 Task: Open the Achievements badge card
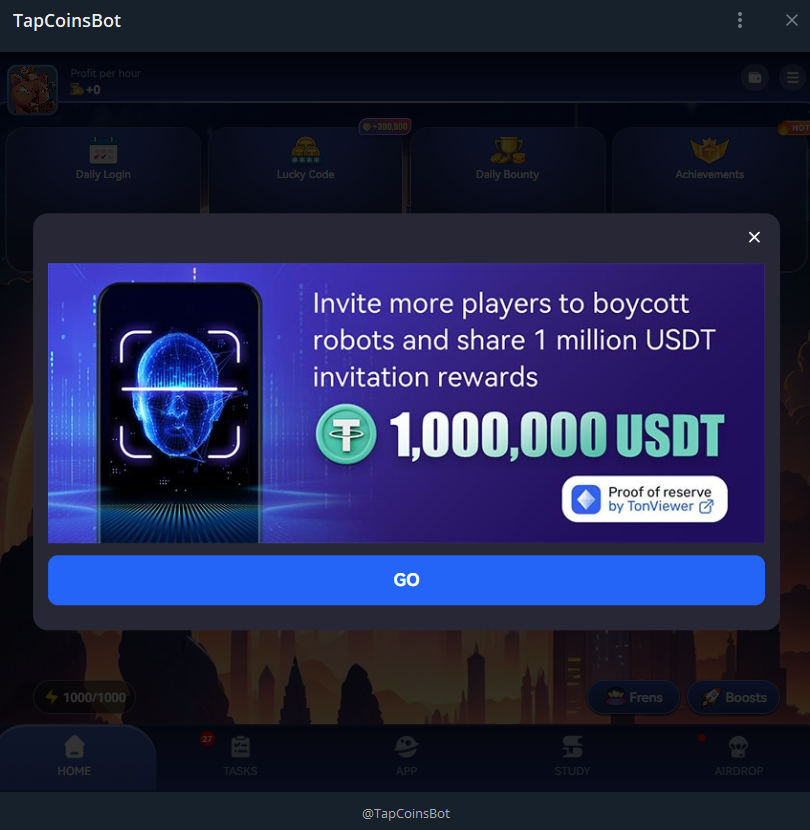point(709,169)
